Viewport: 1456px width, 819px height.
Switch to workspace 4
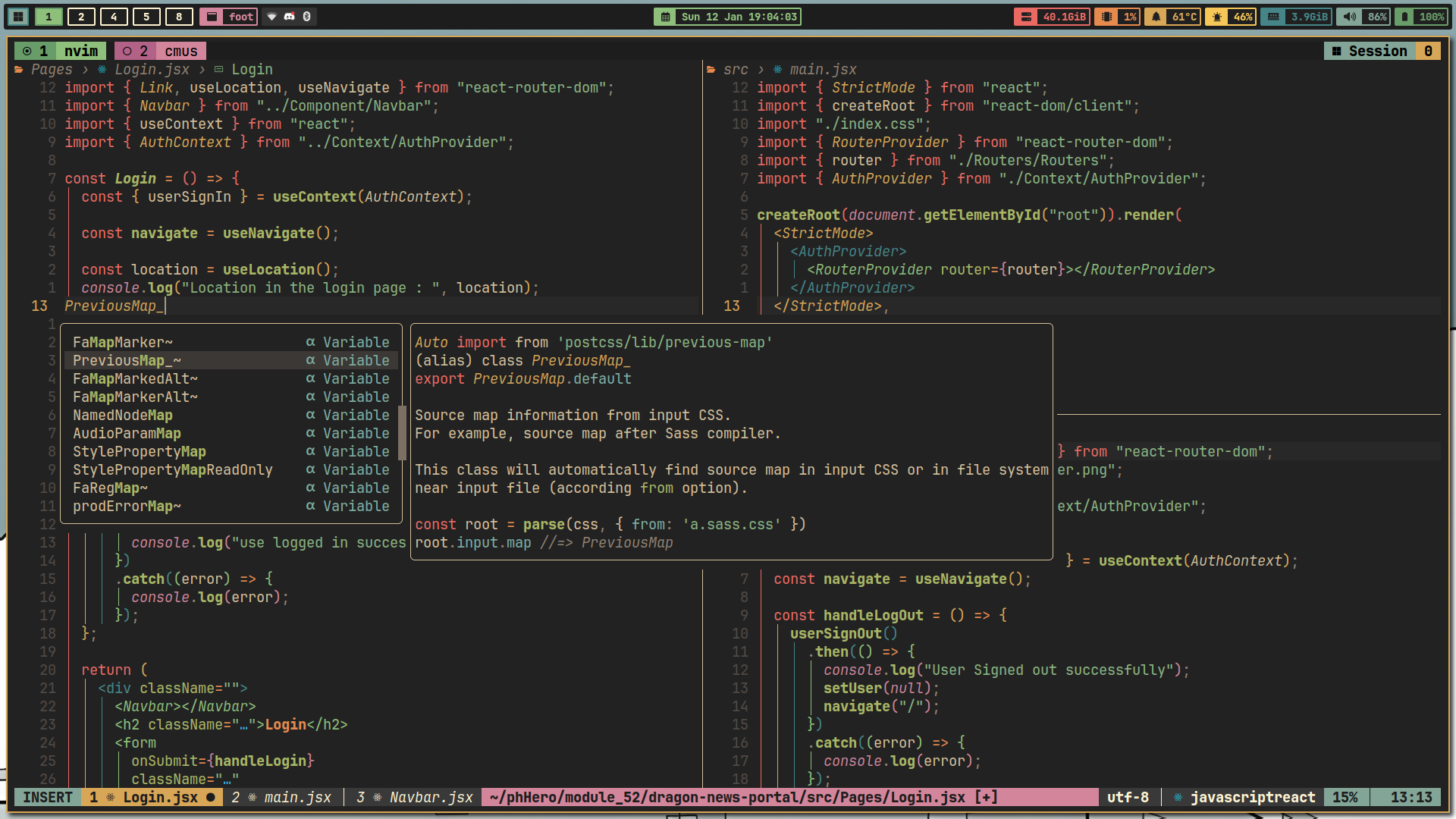click(114, 17)
